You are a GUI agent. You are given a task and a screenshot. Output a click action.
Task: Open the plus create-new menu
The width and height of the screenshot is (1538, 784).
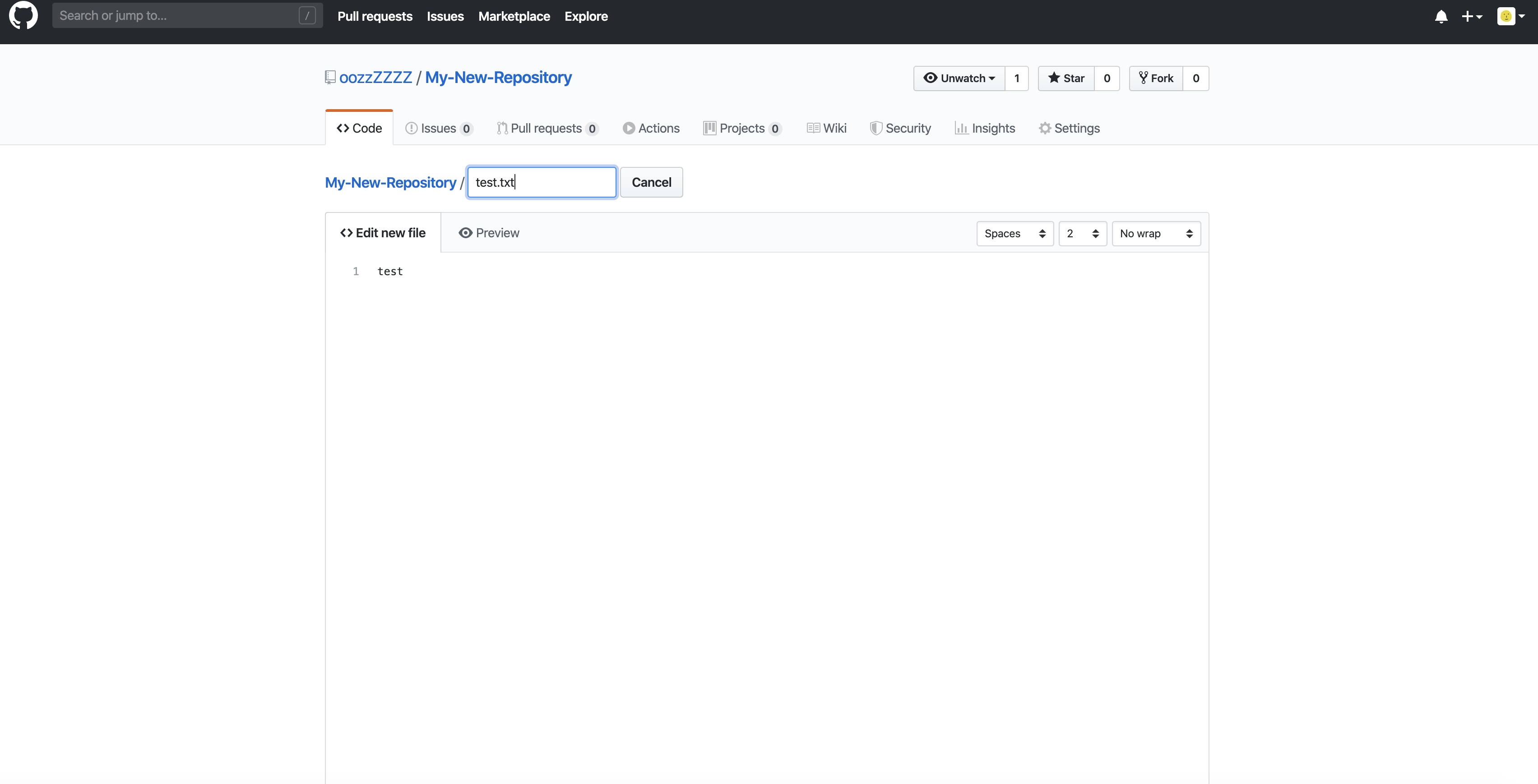(1471, 17)
